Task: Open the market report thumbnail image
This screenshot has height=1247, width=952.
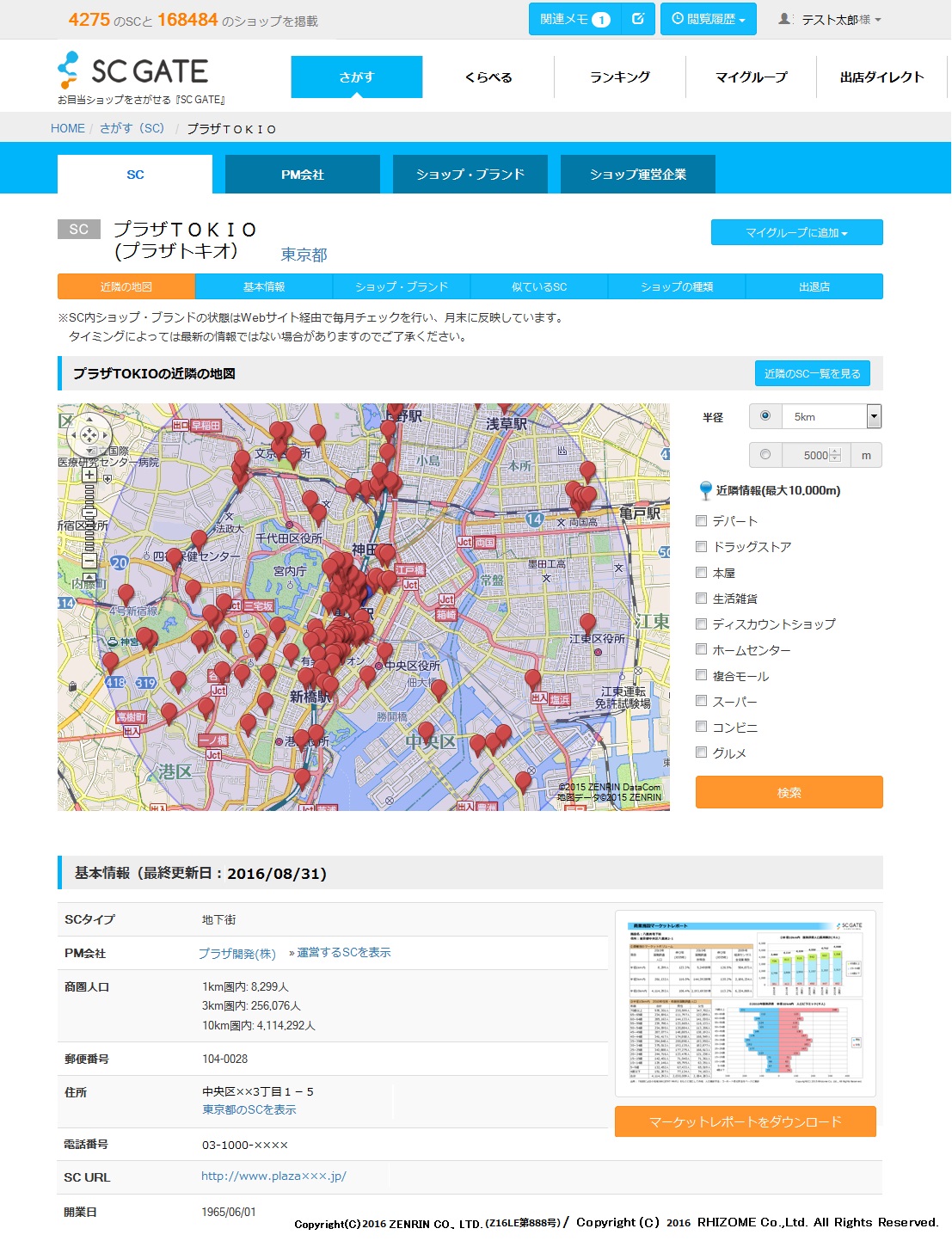Action: [x=746, y=1004]
